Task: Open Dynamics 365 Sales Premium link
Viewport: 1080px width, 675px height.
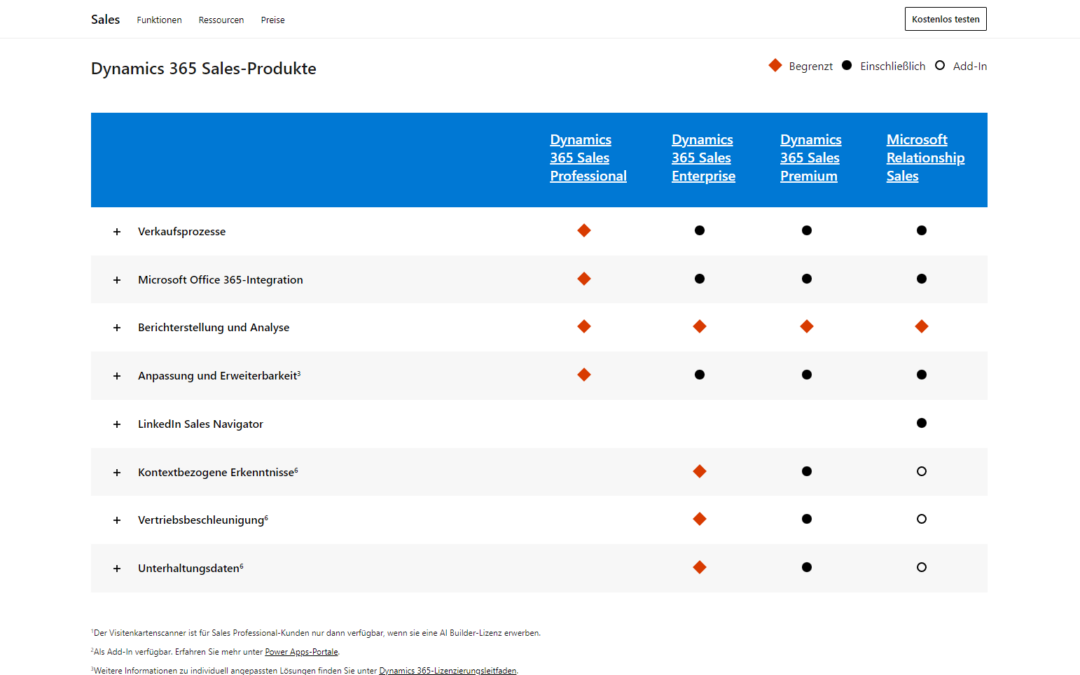Action: [x=811, y=158]
